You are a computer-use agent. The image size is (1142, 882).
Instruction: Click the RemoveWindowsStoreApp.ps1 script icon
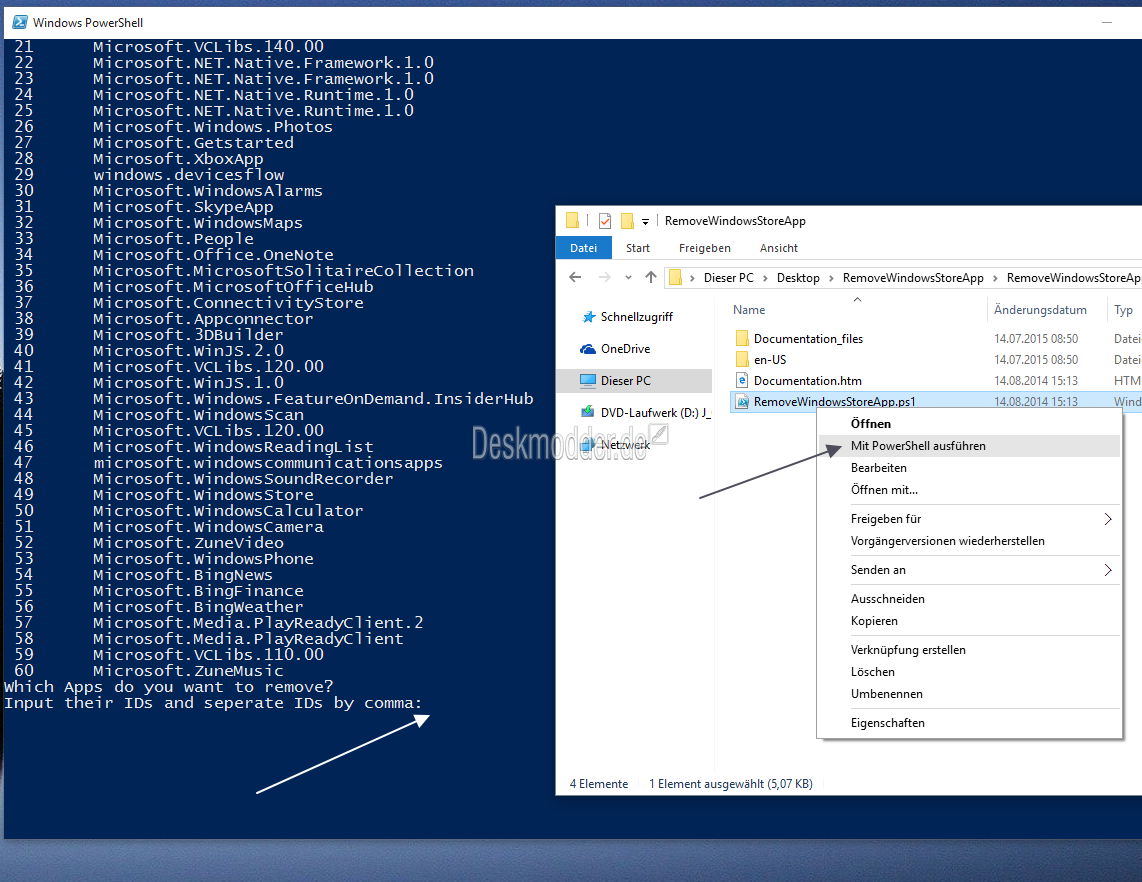742,401
